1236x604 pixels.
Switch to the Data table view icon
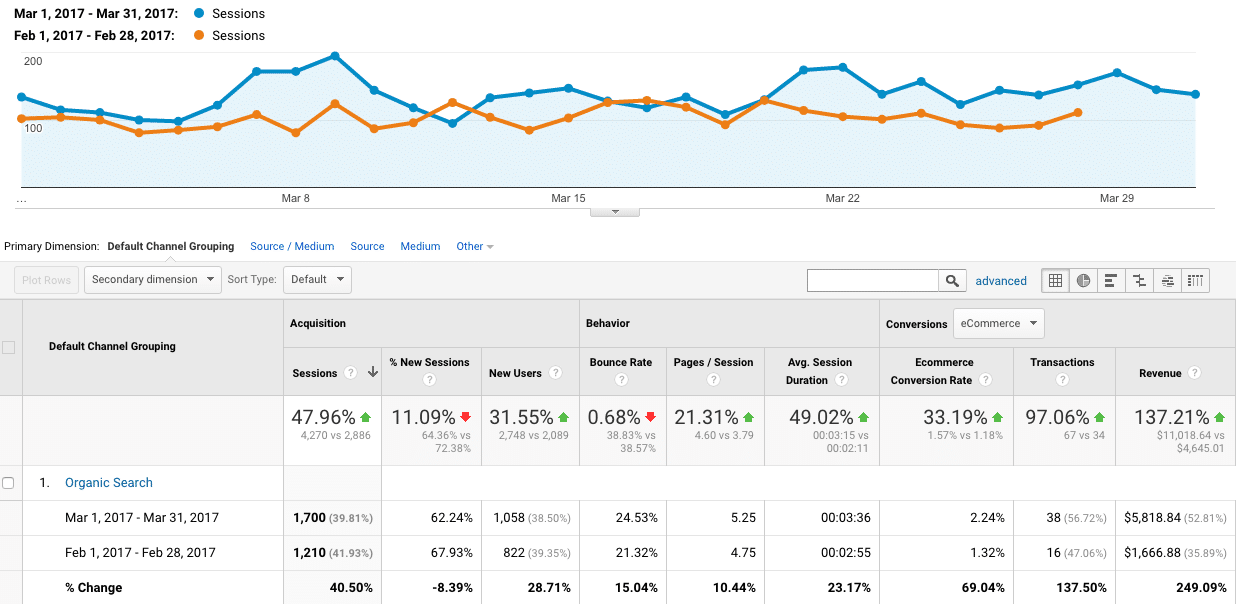coord(1055,281)
